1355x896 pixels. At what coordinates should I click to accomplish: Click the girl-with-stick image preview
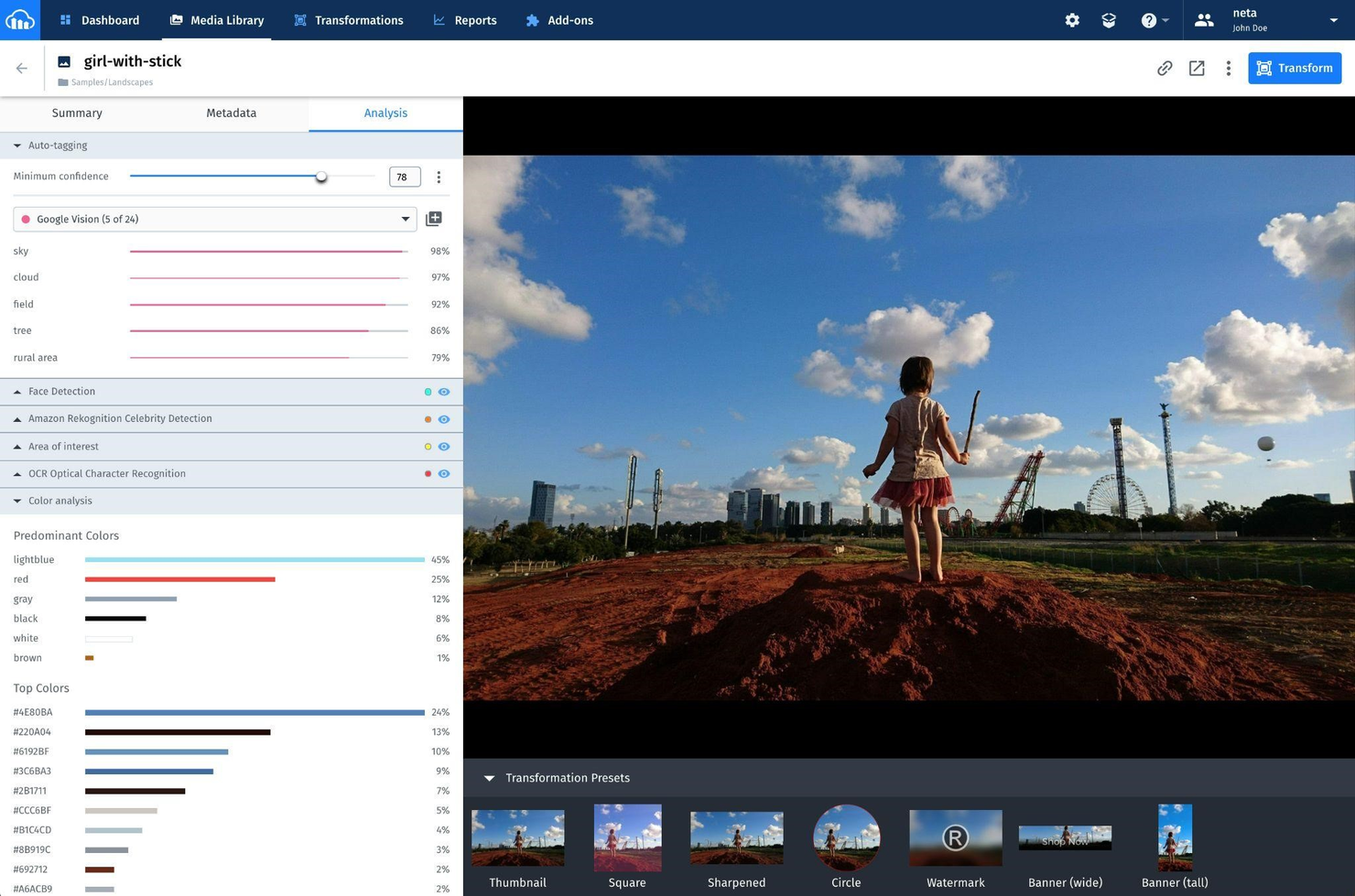tap(909, 427)
